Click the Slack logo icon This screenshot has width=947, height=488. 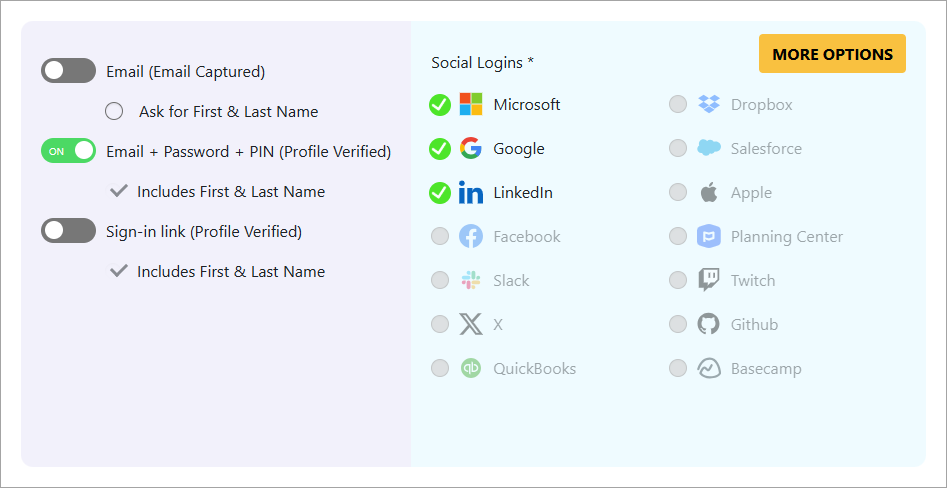(470, 281)
